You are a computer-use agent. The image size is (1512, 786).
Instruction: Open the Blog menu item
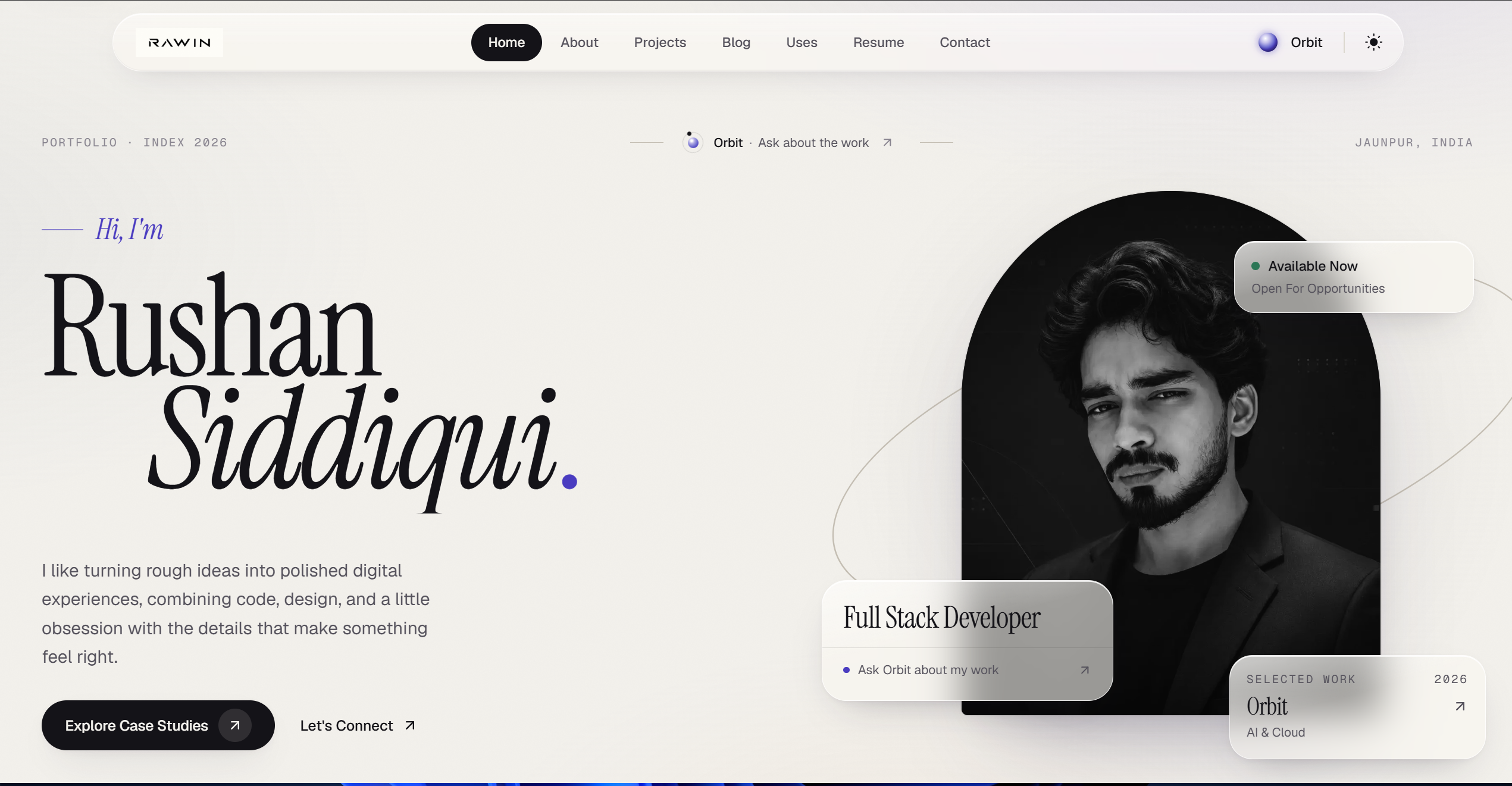[736, 42]
